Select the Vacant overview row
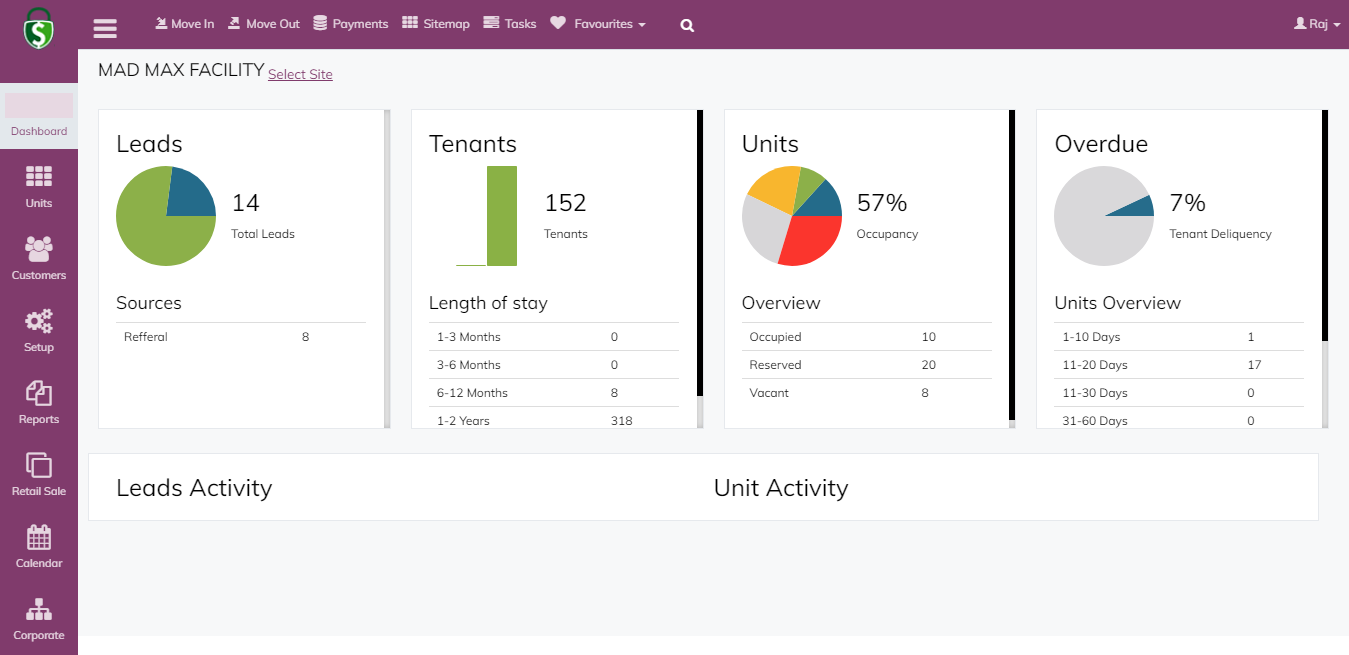This screenshot has height=655, width=1349. [867, 393]
